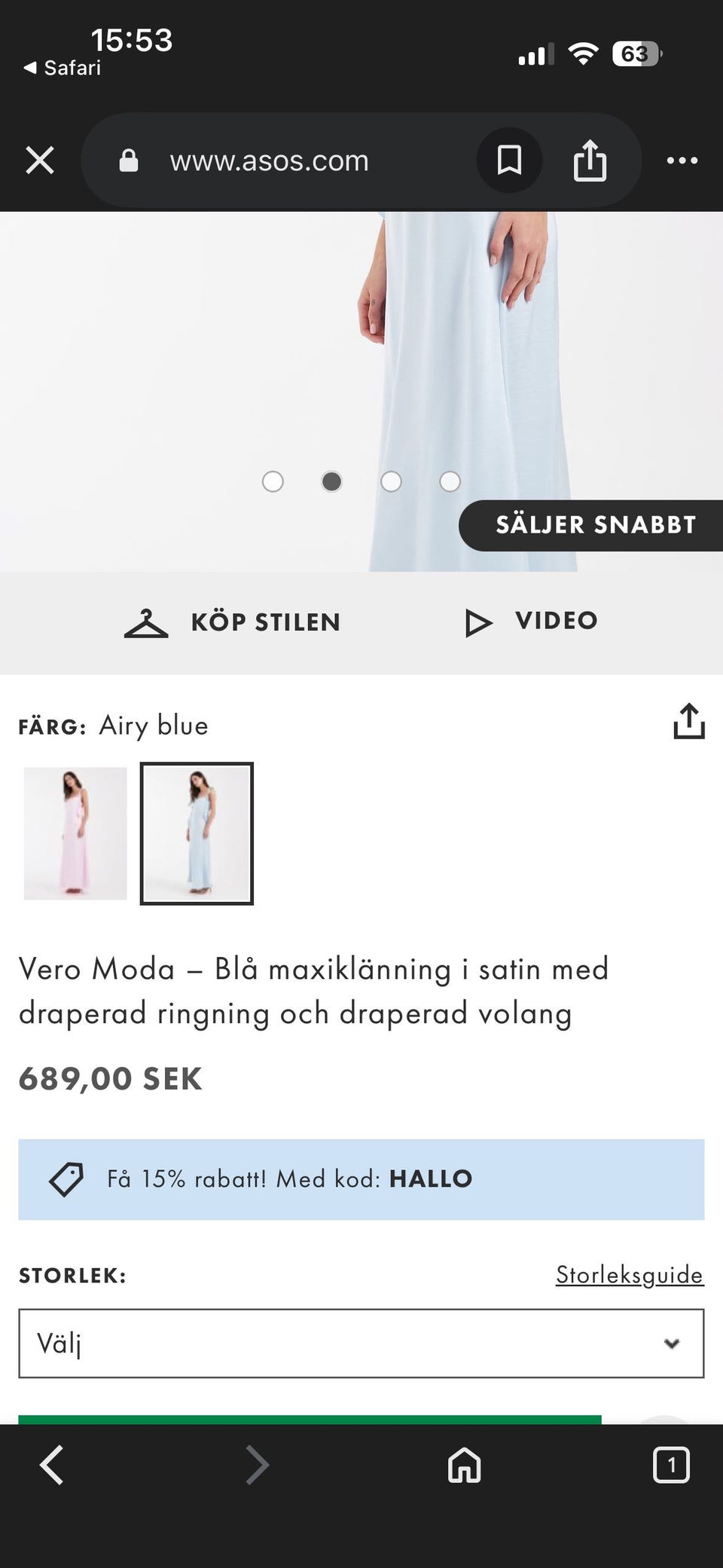Select the third image carousel dot
Viewport: 723px width, 1568px height.
point(391,481)
